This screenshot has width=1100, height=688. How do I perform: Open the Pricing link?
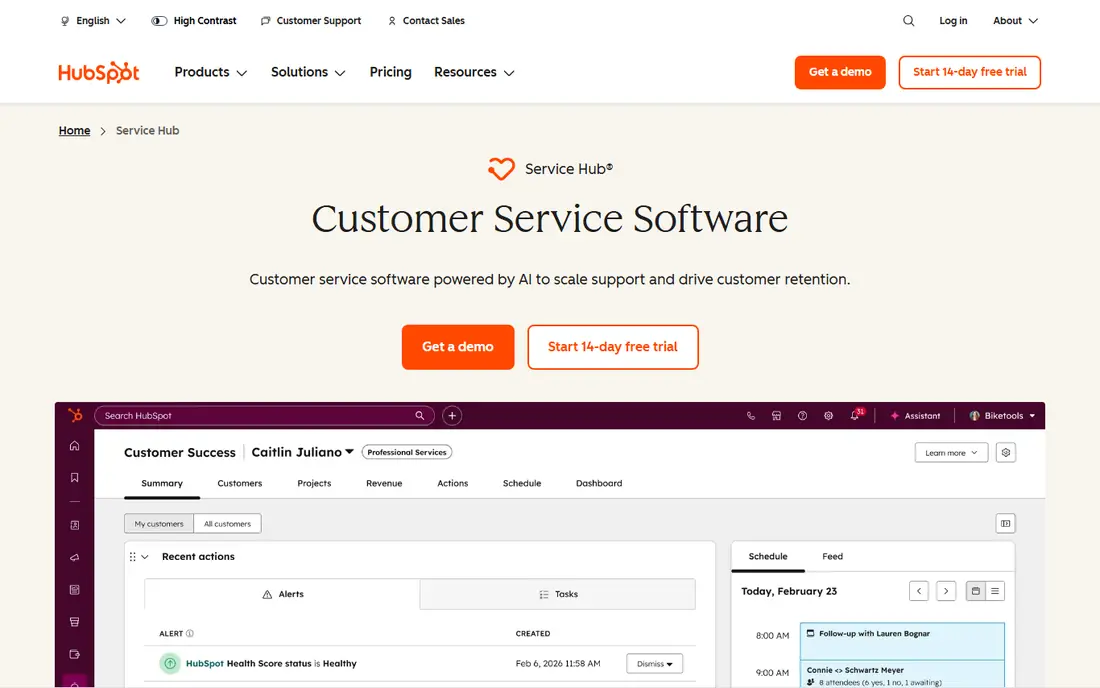tap(391, 72)
